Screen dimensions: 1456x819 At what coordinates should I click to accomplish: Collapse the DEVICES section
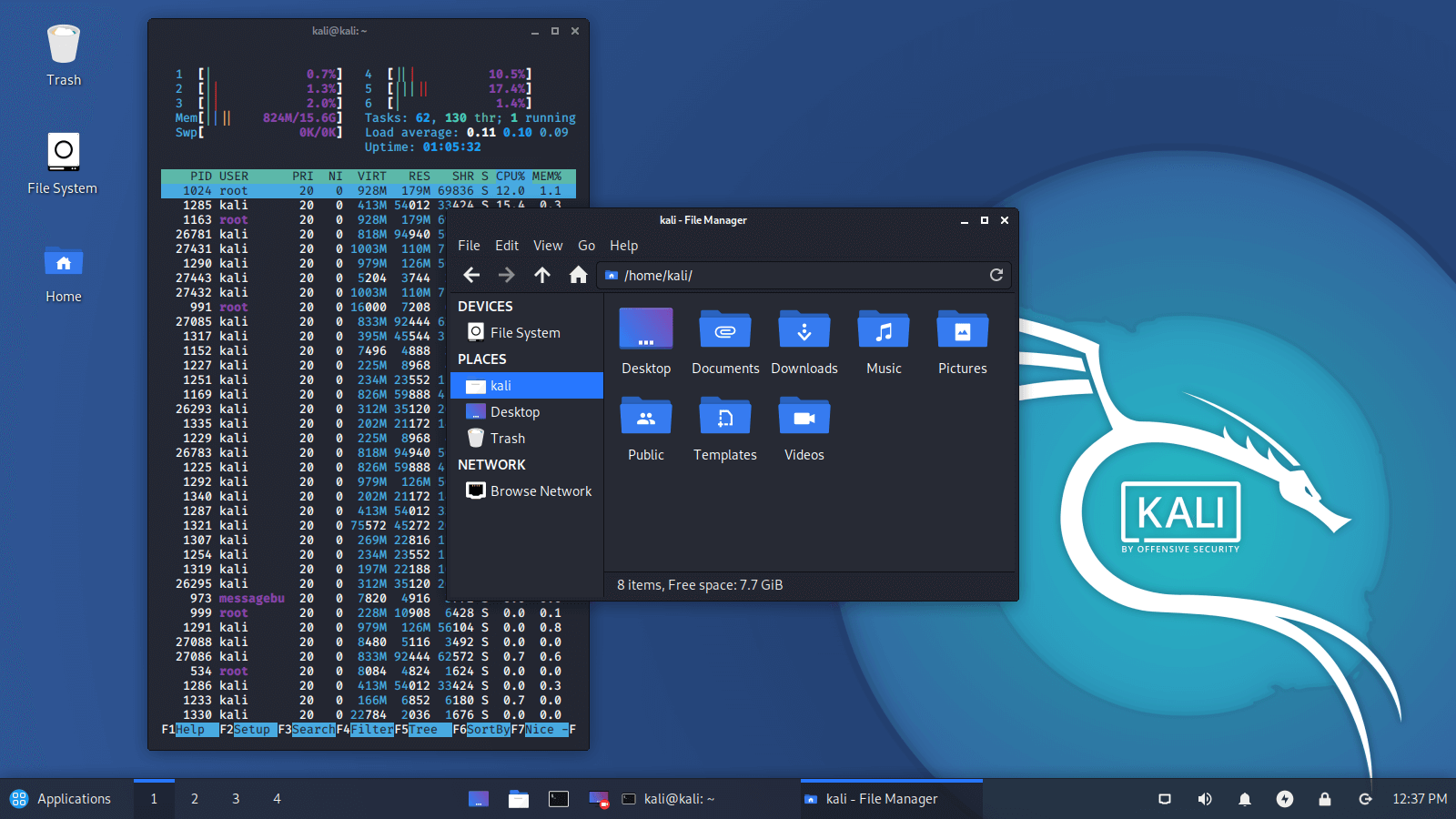485,306
